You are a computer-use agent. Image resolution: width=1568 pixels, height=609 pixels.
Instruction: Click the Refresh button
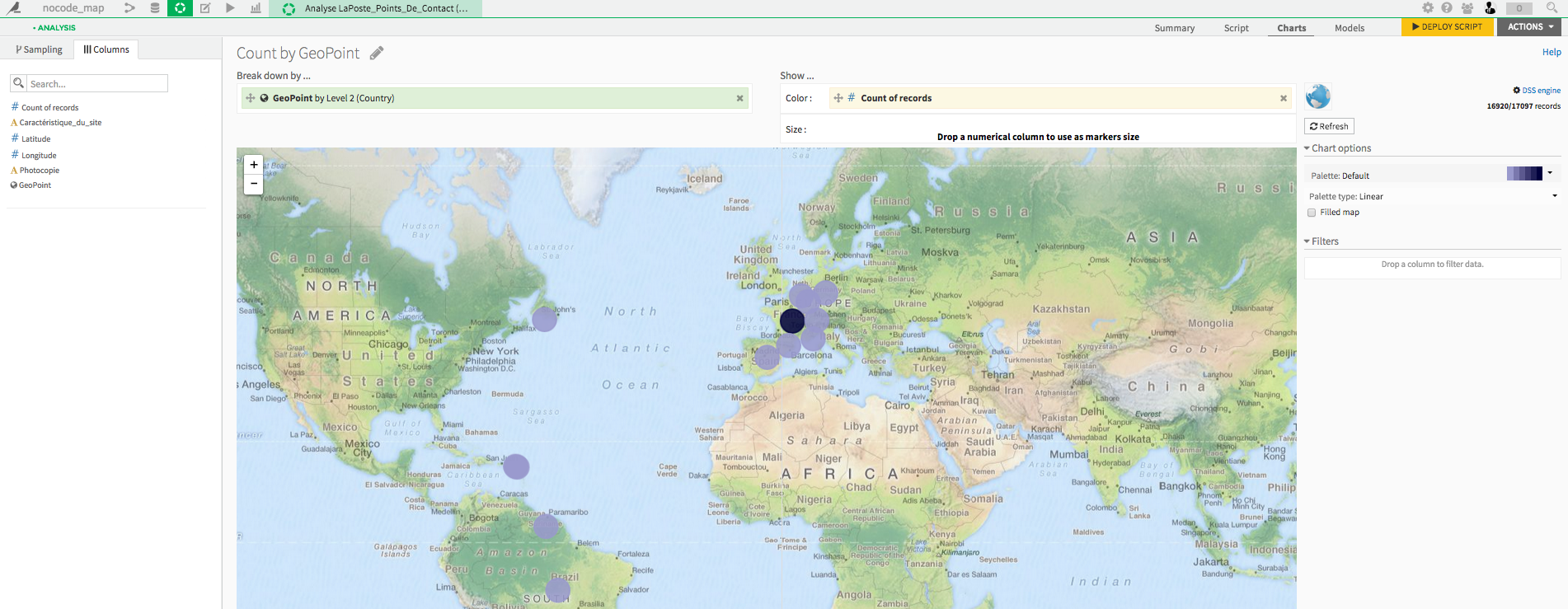1329,126
